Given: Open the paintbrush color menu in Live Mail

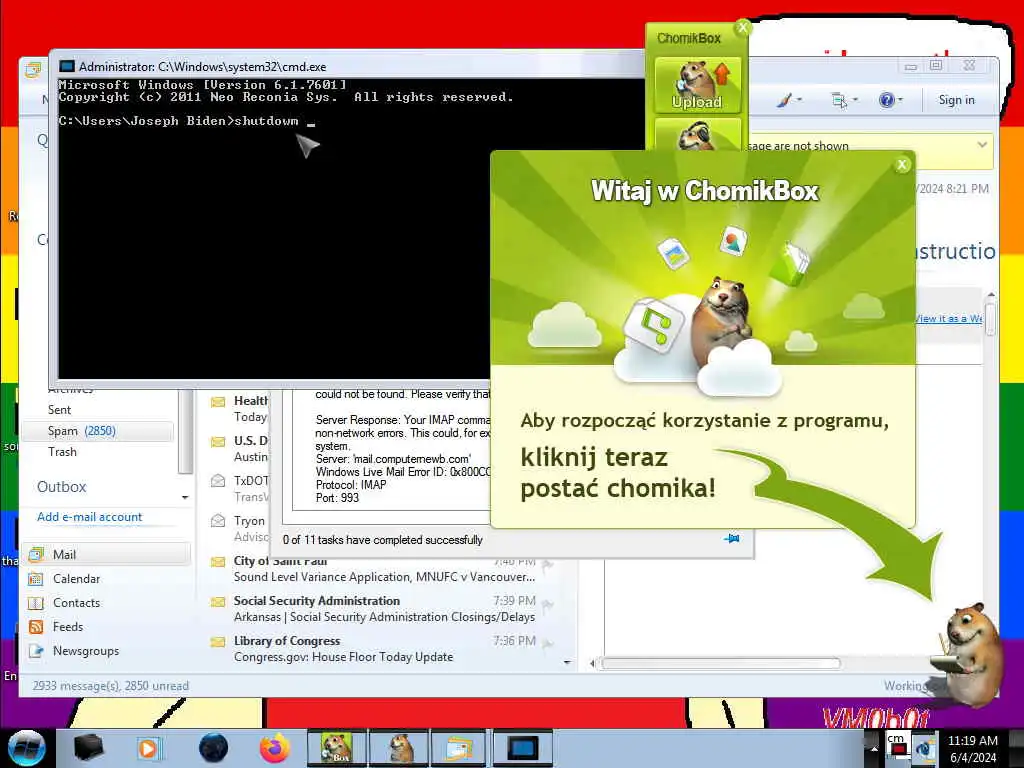Looking at the screenshot, I should click(784, 100).
